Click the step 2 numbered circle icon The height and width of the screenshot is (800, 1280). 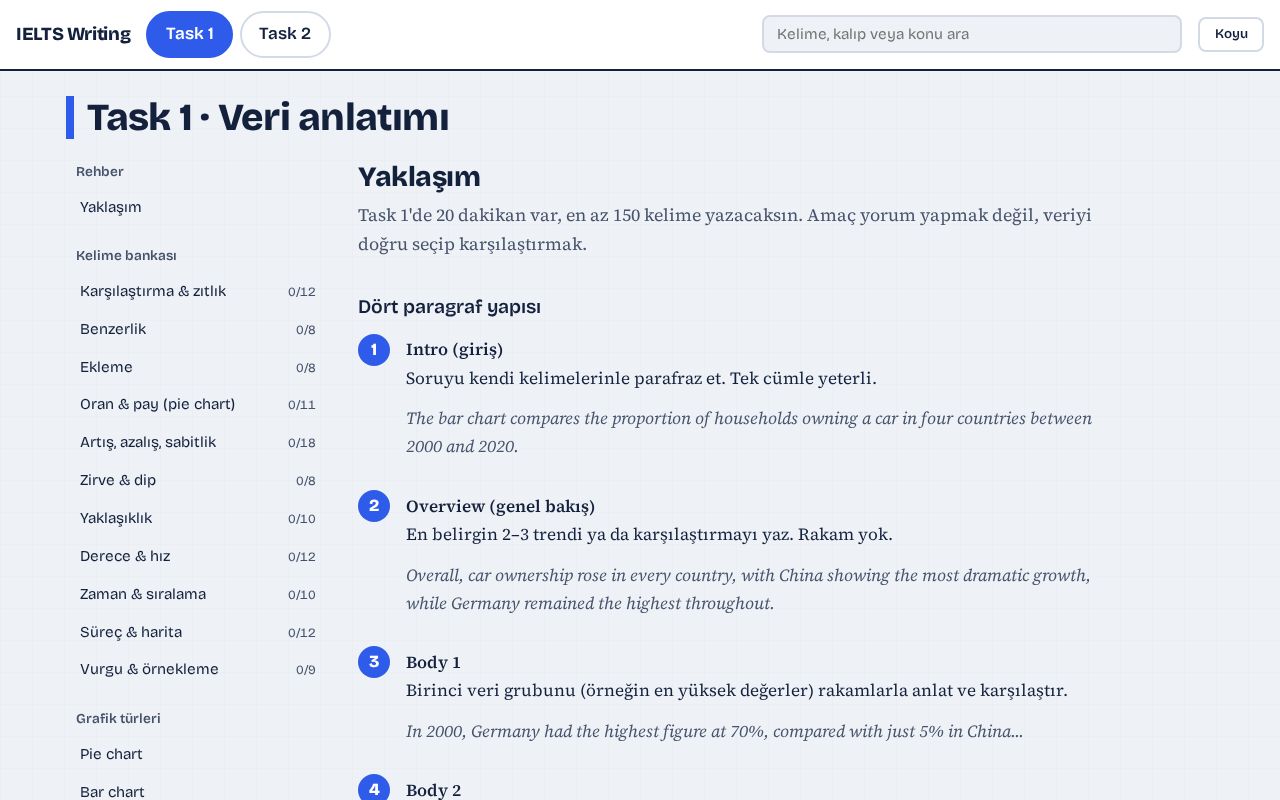tap(374, 506)
